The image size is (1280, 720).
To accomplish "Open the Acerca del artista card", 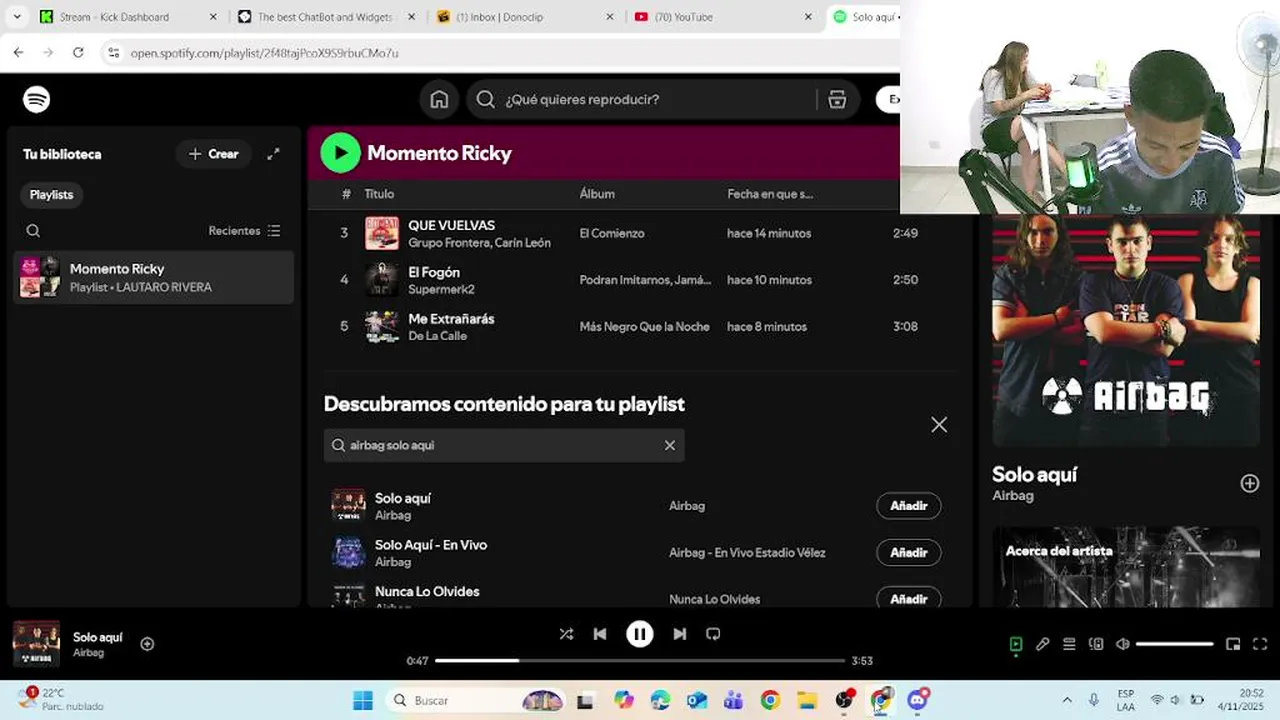I will 1126,566.
